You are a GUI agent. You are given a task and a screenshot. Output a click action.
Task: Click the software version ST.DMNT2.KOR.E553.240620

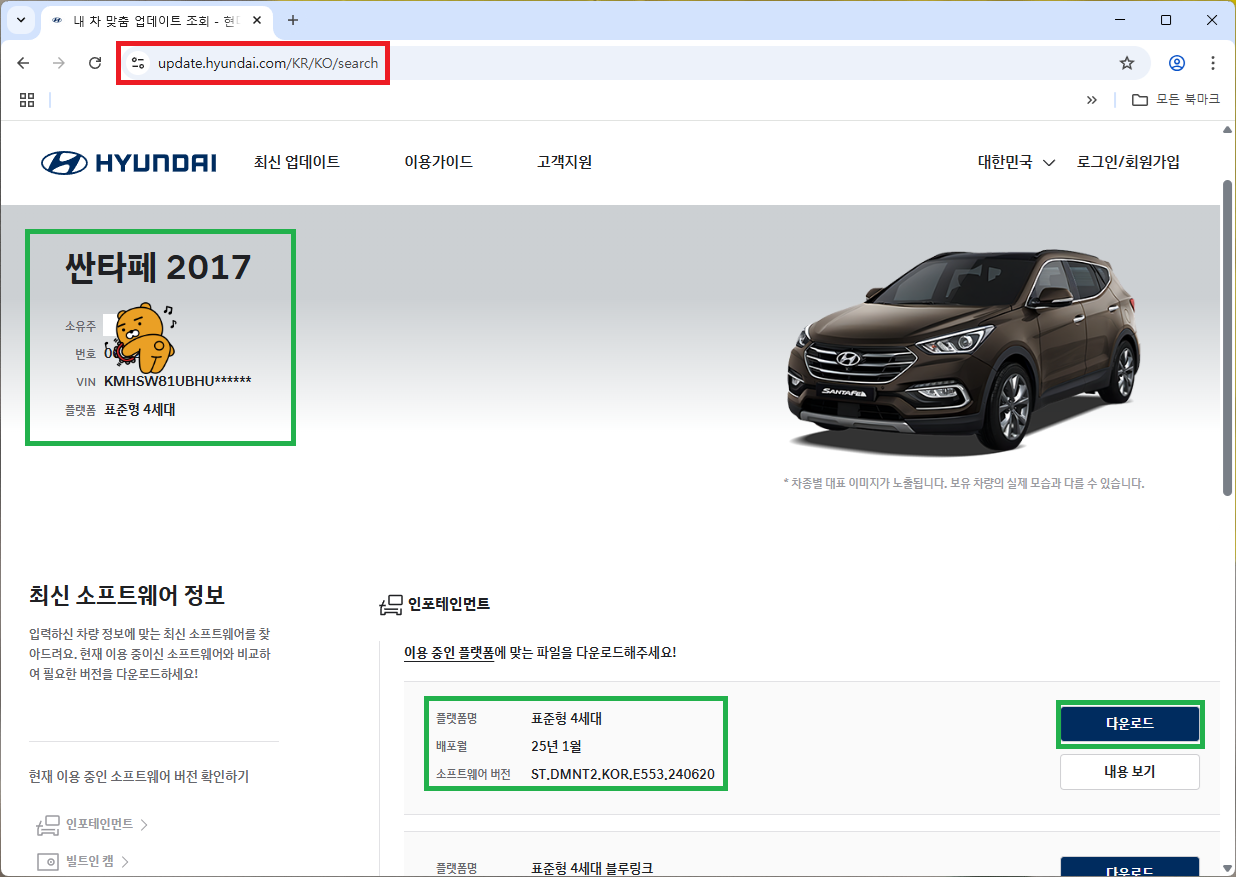coord(623,775)
